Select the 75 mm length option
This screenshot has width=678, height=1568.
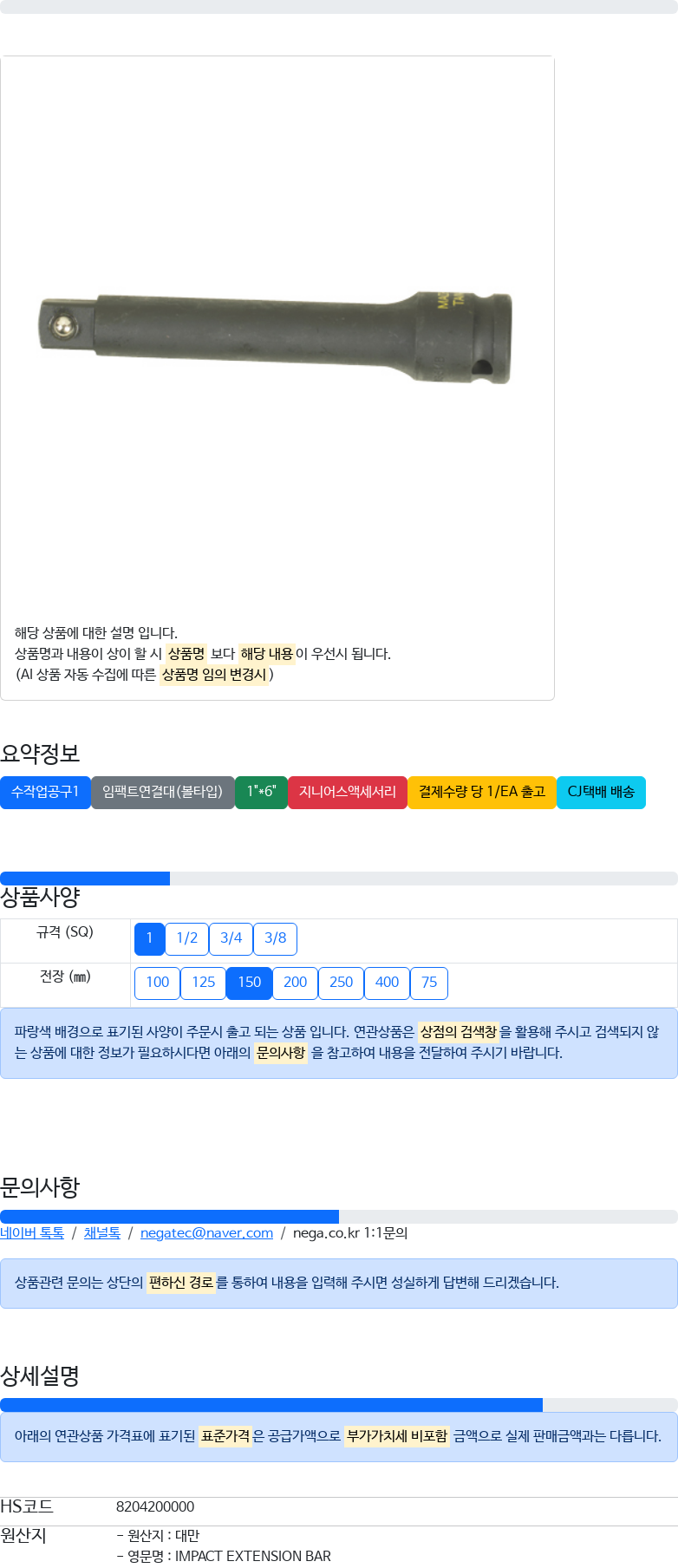pos(429,983)
